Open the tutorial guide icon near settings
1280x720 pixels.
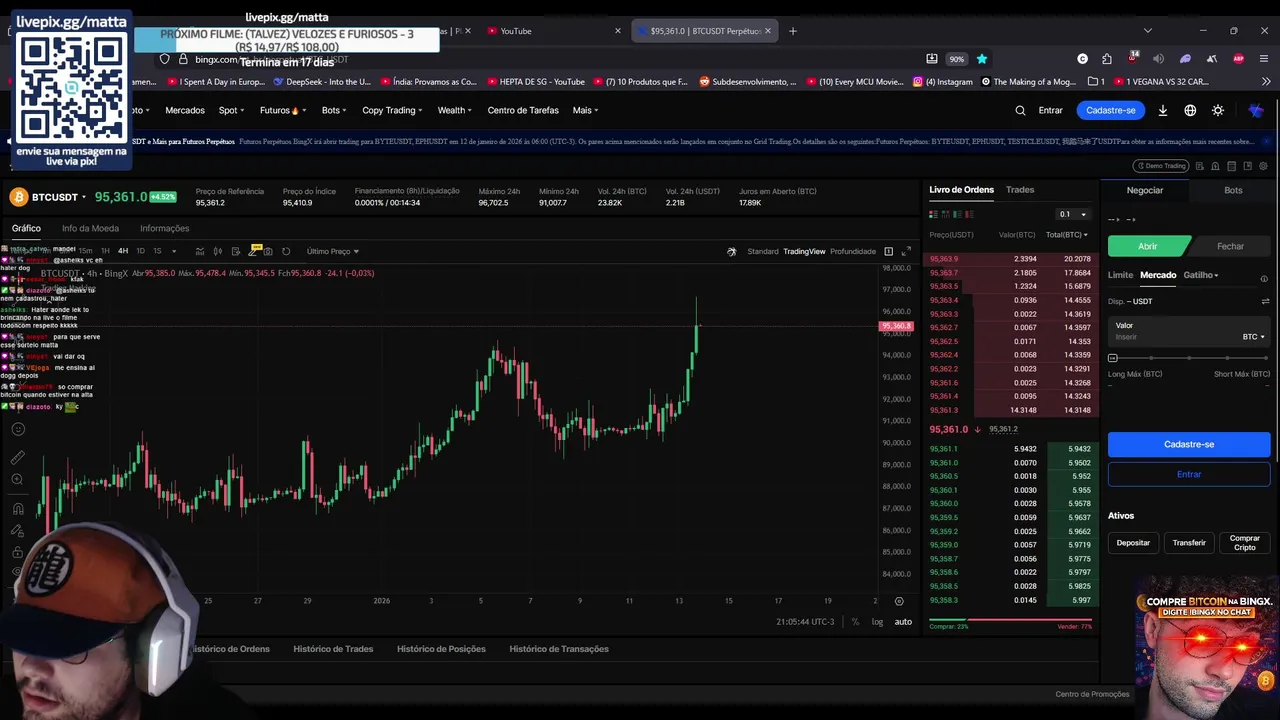coord(1248,166)
